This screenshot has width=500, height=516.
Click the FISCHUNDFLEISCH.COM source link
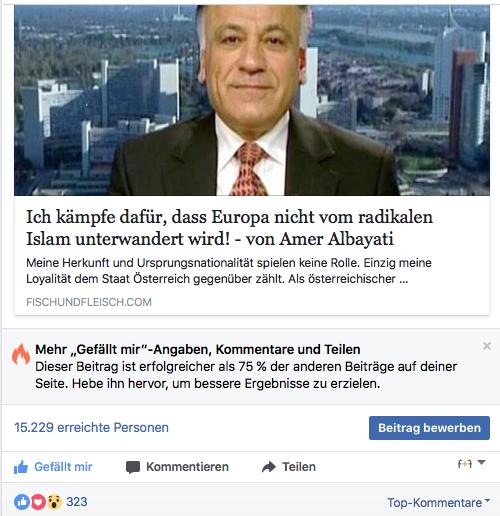(89, 302)
